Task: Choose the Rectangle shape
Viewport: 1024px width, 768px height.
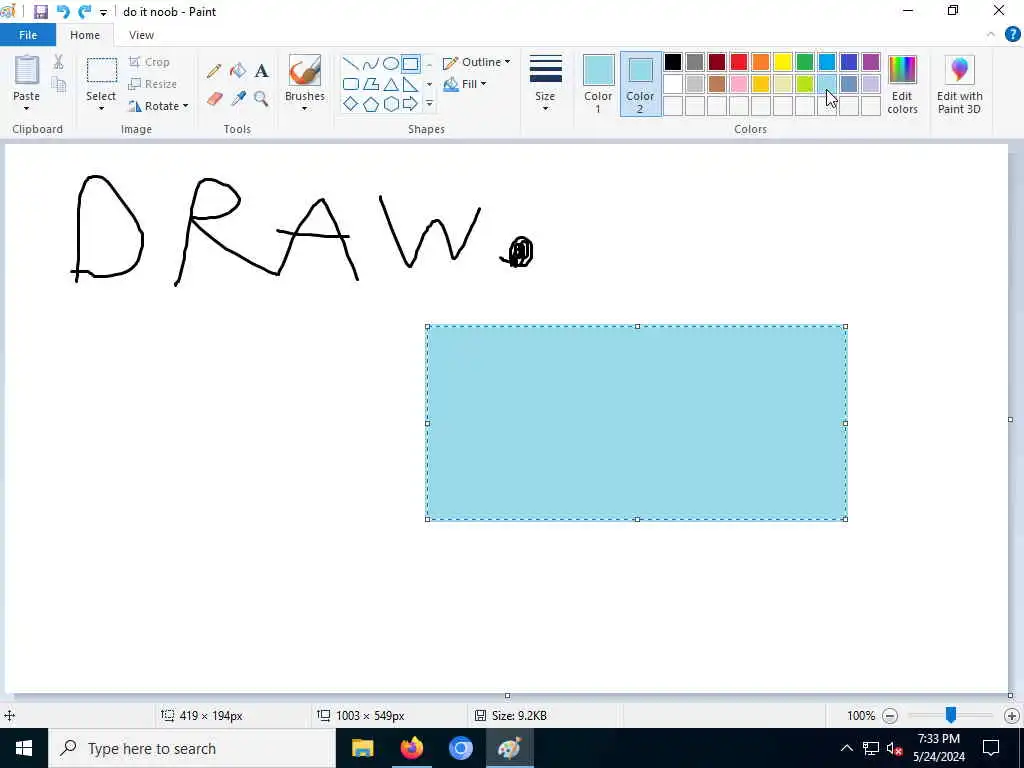Action: [x=410, y=64]
